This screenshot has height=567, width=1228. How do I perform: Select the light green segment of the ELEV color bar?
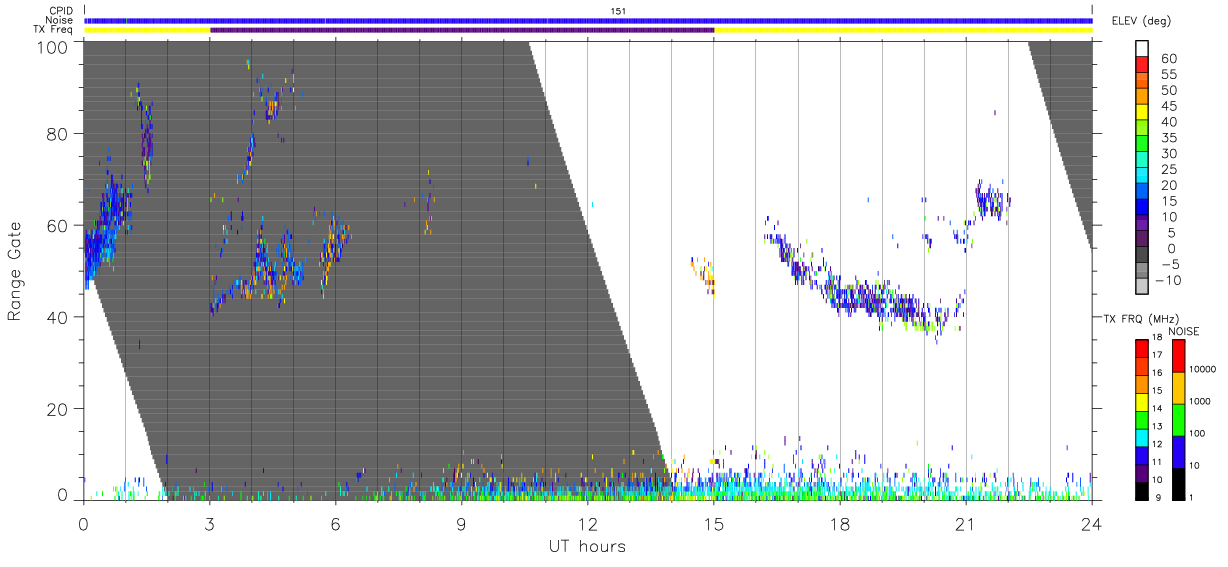click(1142, 128)
